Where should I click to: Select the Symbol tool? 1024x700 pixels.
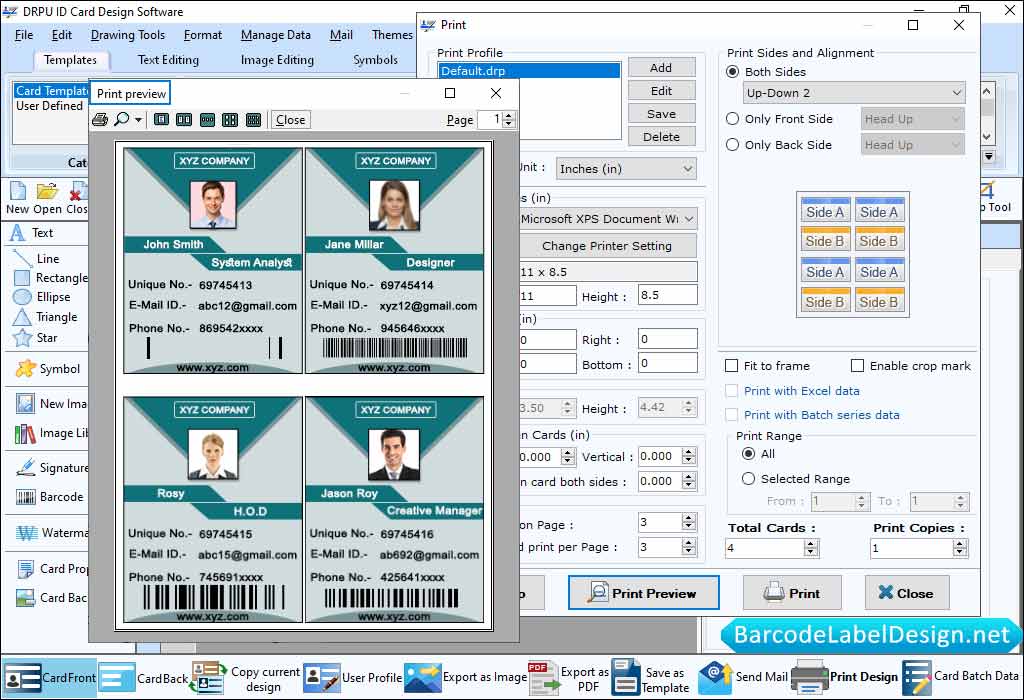[x=48, y=369]
